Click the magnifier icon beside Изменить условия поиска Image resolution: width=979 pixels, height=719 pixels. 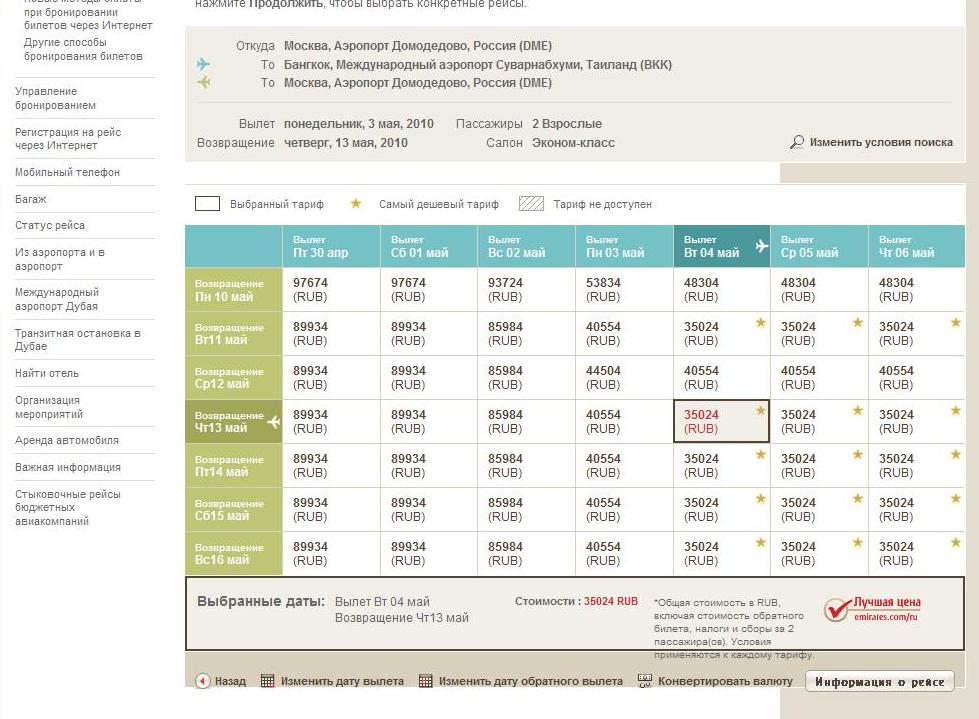[797, 143]
